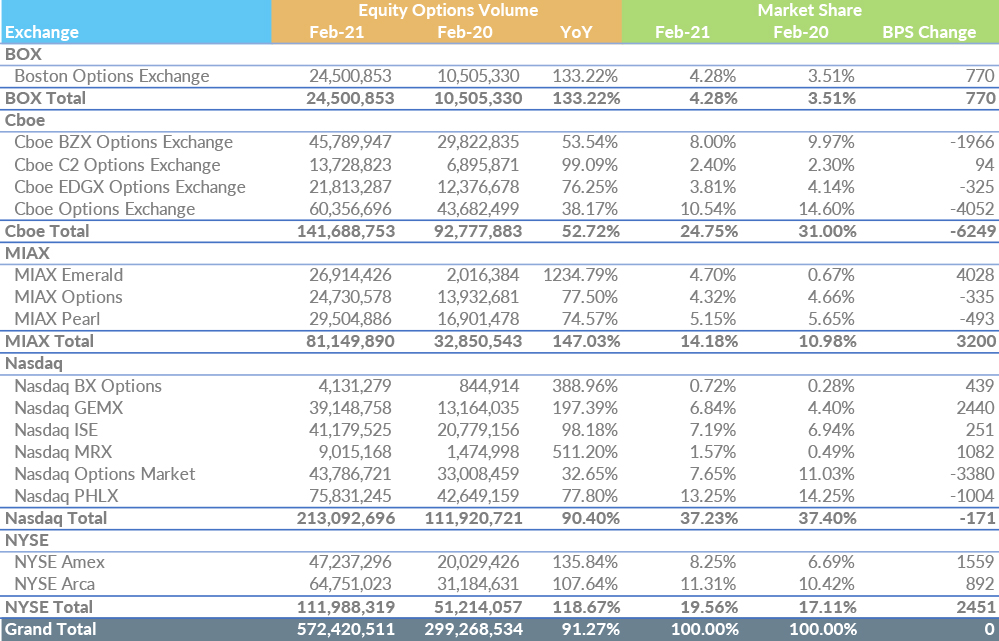The image size is (999, 641).
Task: Select the 14.60% Cboe Options share
Action: pos(826,209)
